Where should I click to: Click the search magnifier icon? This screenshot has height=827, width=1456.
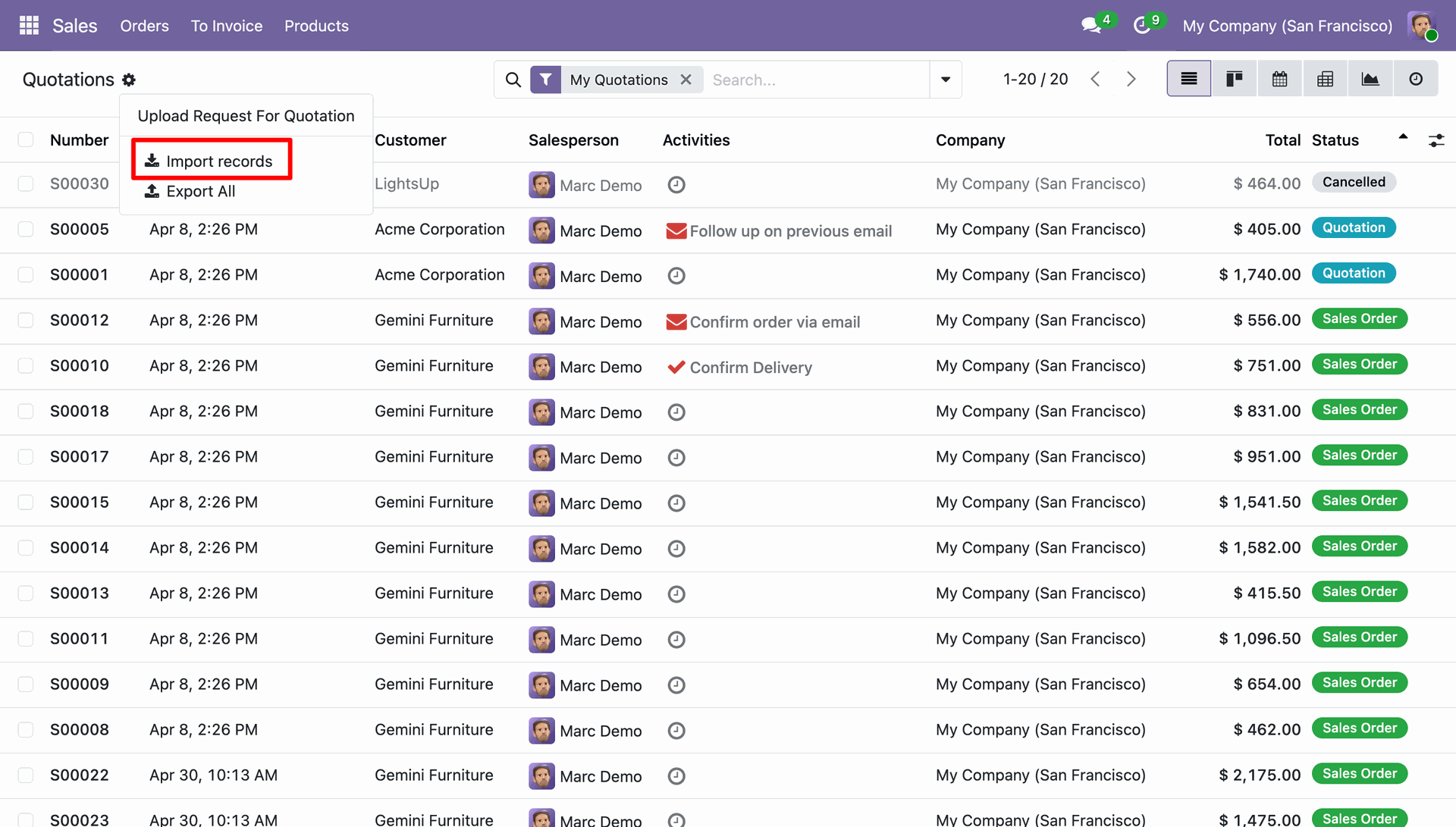point(513,80)
